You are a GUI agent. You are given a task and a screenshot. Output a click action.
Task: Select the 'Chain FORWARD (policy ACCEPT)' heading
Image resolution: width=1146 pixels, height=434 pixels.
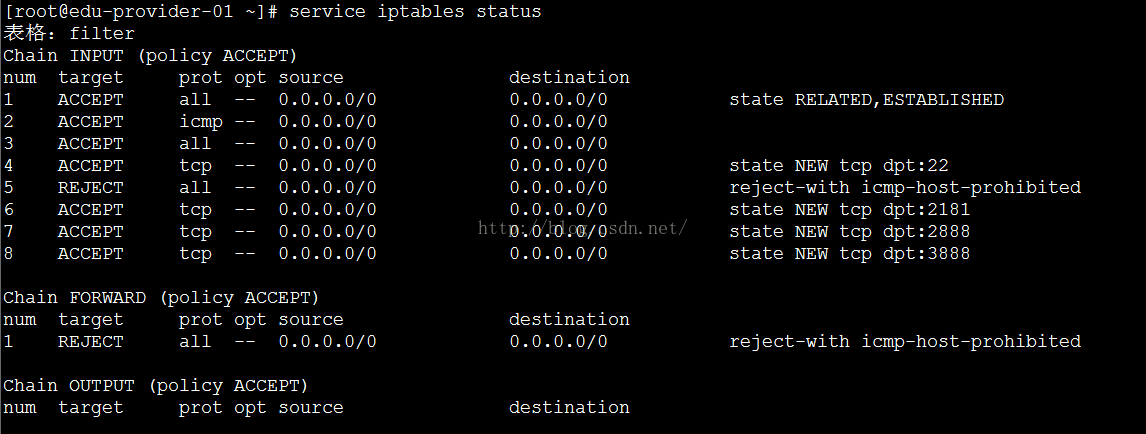tap(161, 298)
